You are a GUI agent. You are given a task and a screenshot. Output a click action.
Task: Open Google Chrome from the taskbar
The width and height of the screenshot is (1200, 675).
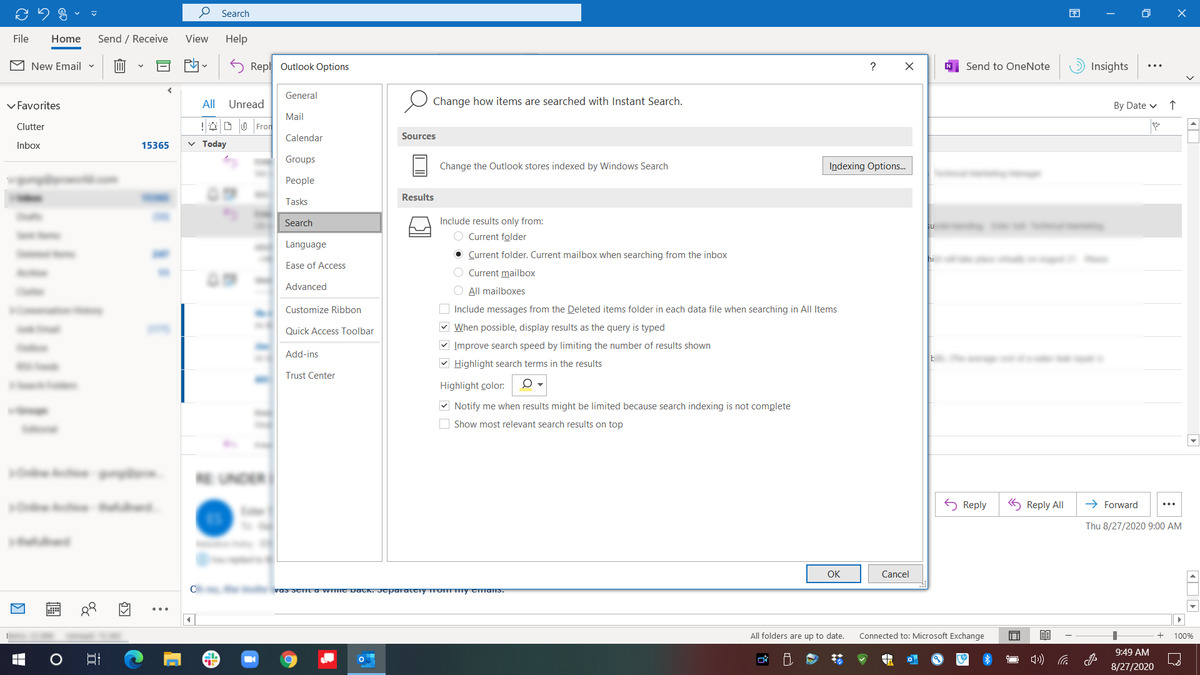[288, 660]
